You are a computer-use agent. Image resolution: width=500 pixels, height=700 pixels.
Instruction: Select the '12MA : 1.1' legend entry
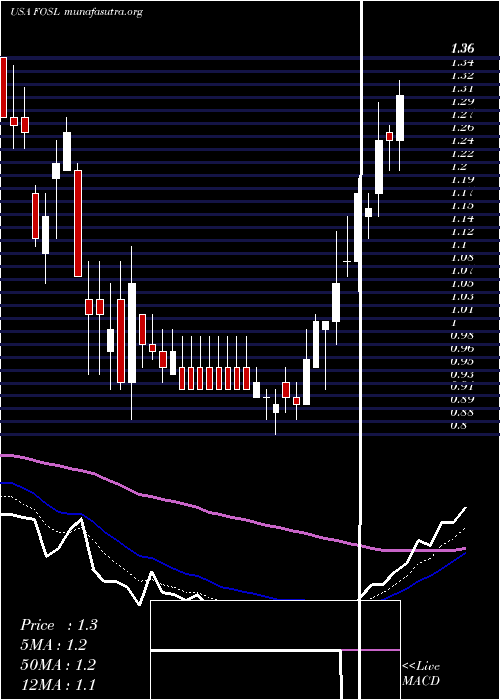[x=58, y=684]
